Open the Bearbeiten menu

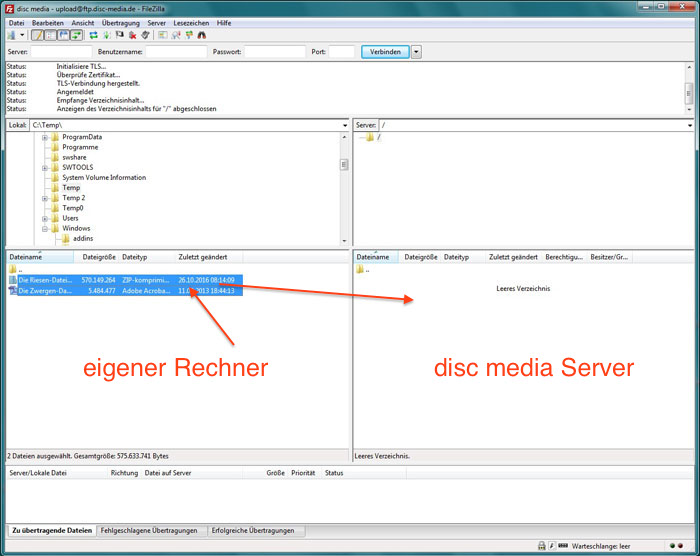tap(48, 23)
